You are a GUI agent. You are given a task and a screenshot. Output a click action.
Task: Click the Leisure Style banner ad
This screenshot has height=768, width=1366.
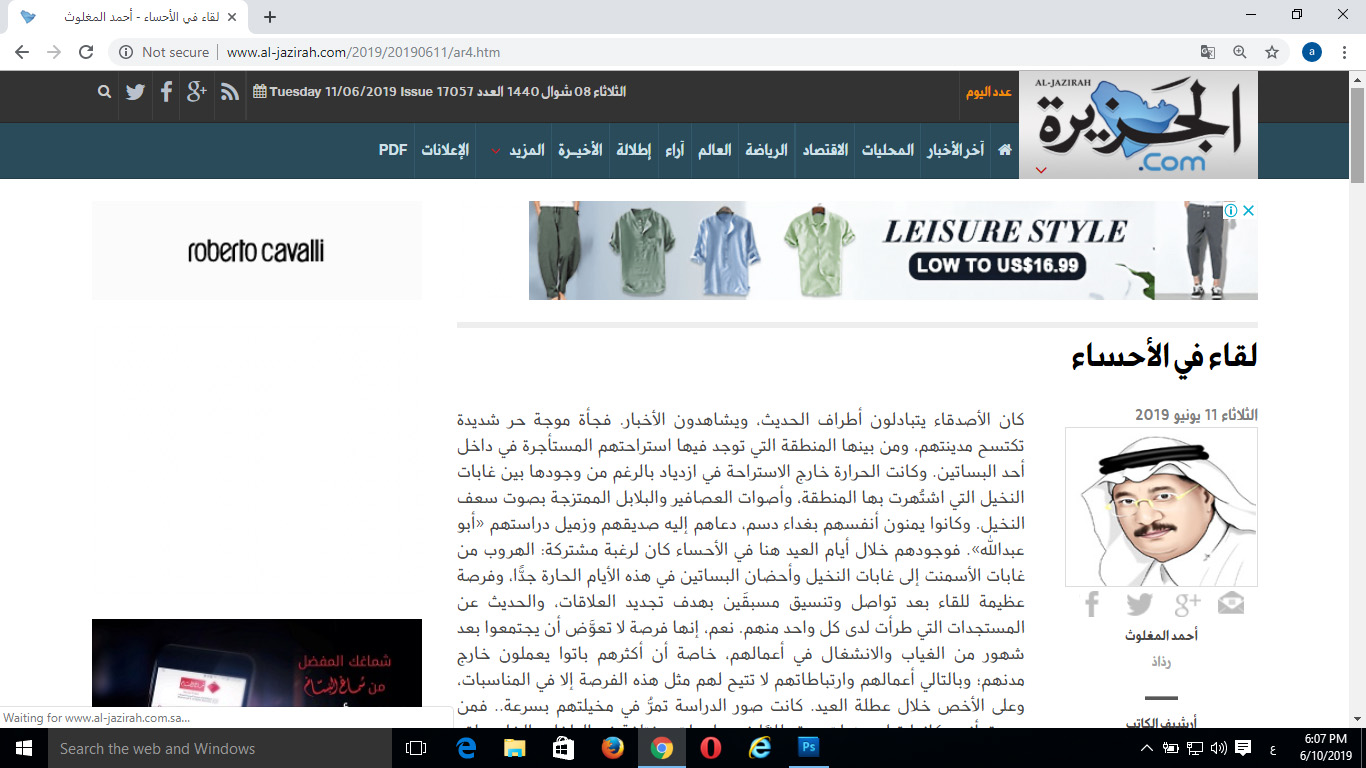[x=893, y=250]
